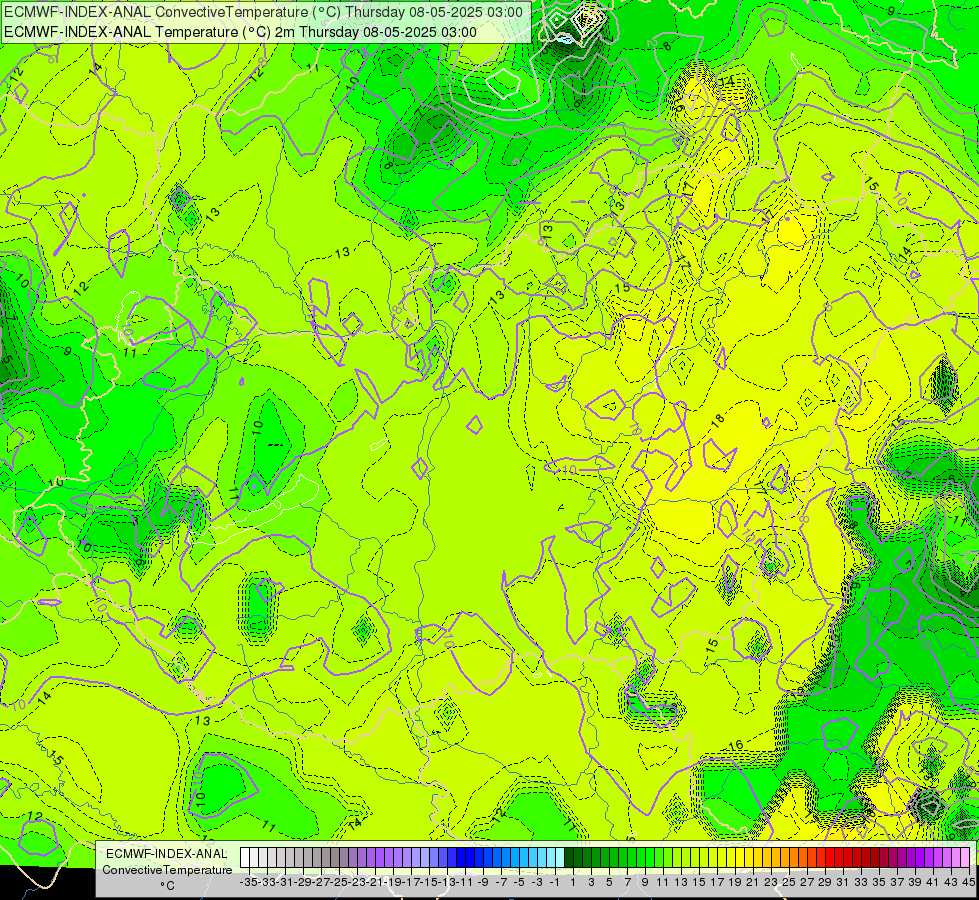Click the 31 value on the legend scale
979x900 pixels.
(x=843, y=883)
